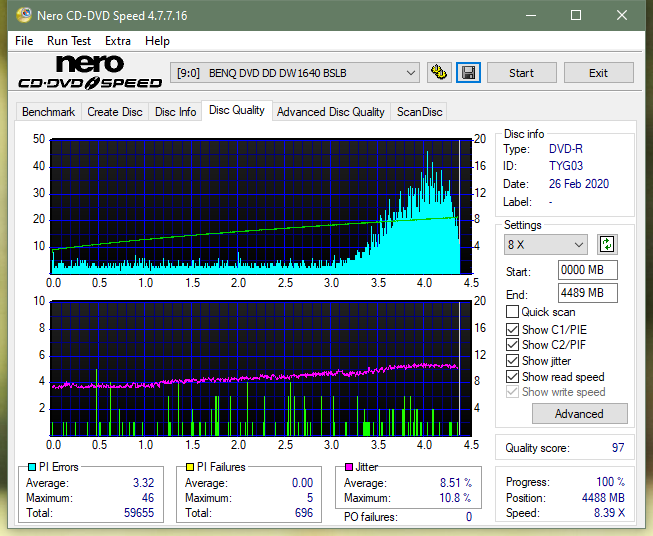653x536 pixels.
Task: Maximize the Nero CD-DVD Speed window
Action: coord(576,15)
